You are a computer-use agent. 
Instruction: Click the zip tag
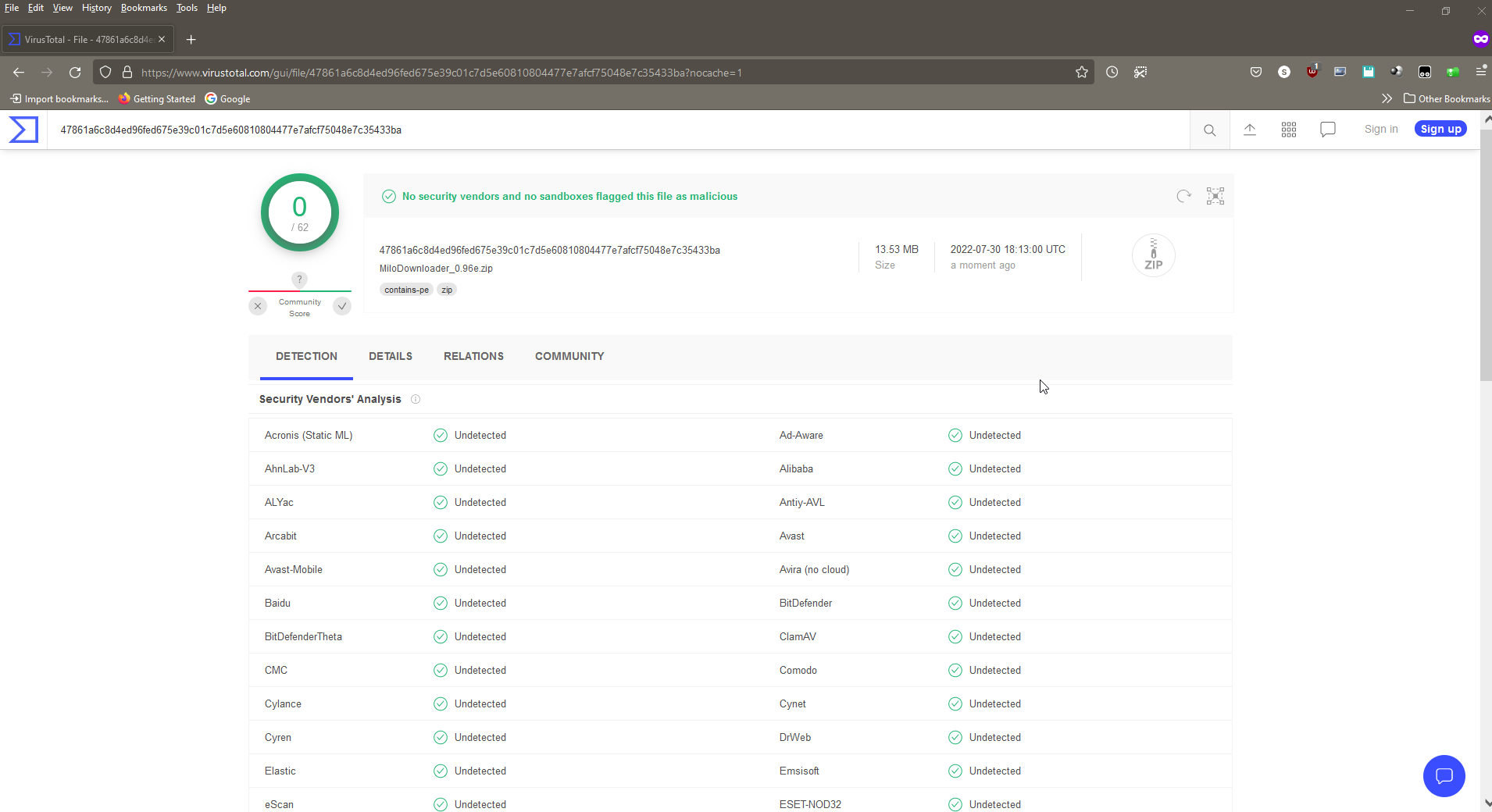[447, 290]
